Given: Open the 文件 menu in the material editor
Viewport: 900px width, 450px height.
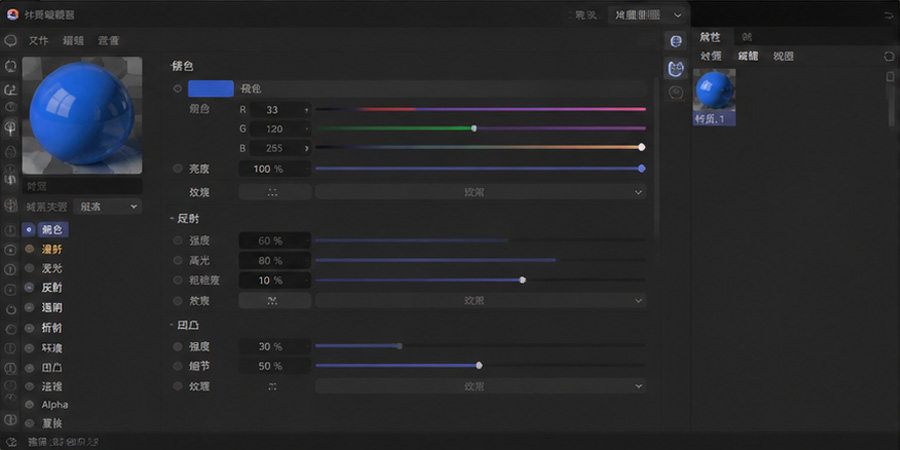Looking at the screenshot, I should click(38, 41).
